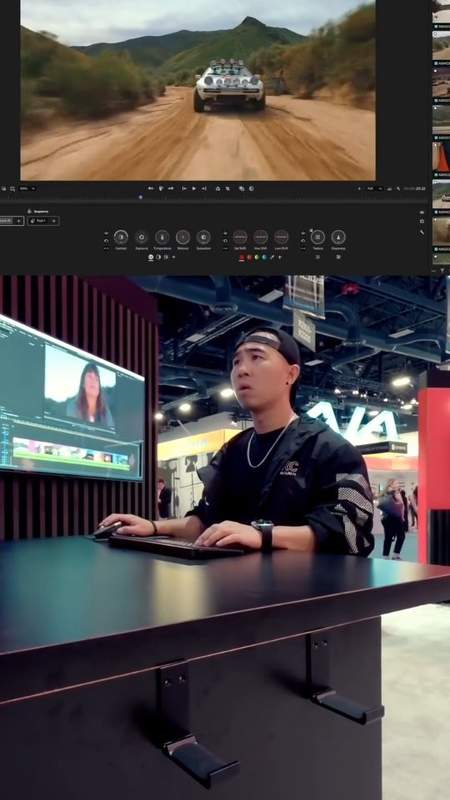Viewport: 450px width, 800px height.
Task: Click the second icon at bottom-left of preview
Action: [x=12, y=188]
